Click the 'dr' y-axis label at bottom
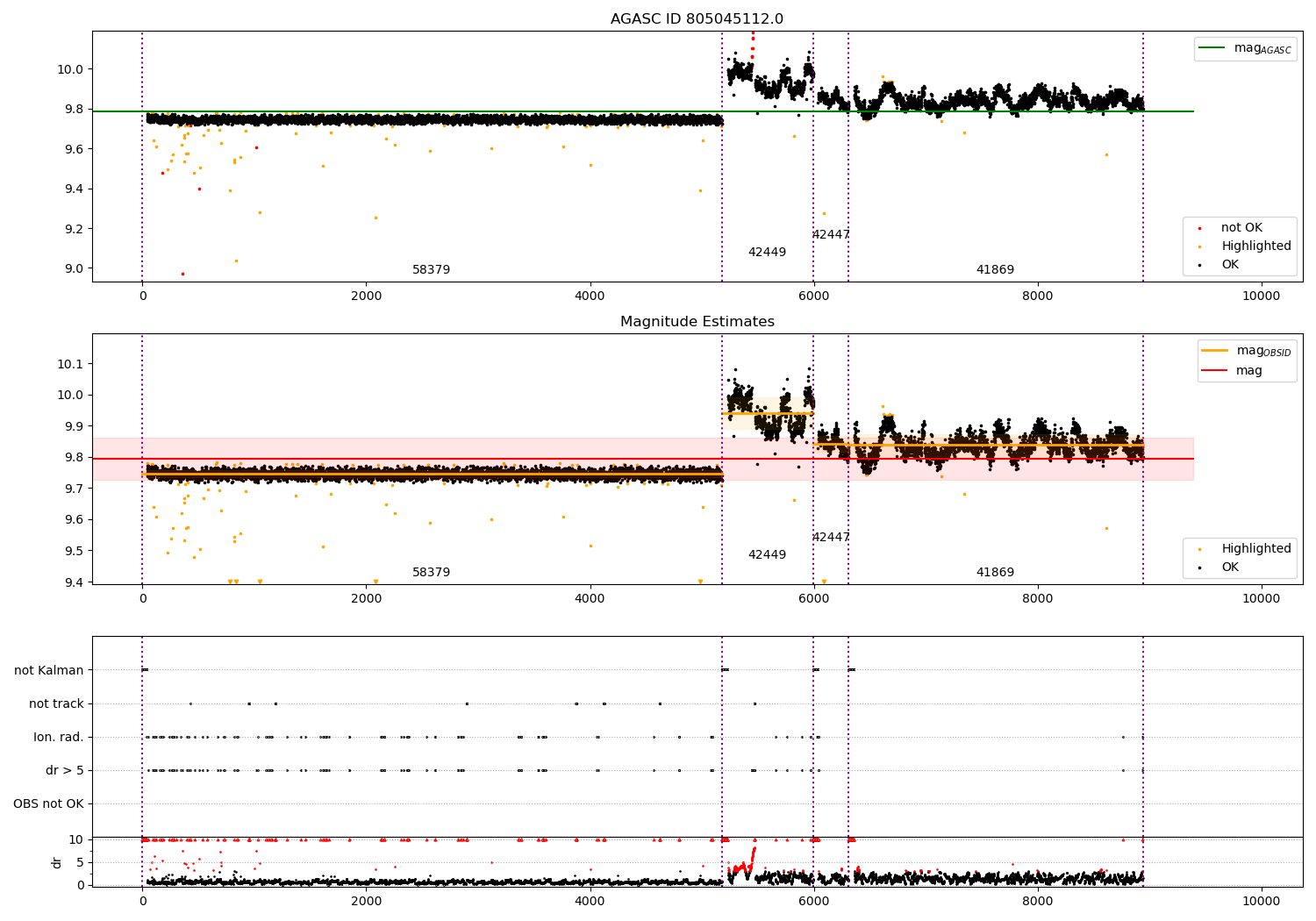The width and height of the screenshot is (1316, 921). [57, 862]
